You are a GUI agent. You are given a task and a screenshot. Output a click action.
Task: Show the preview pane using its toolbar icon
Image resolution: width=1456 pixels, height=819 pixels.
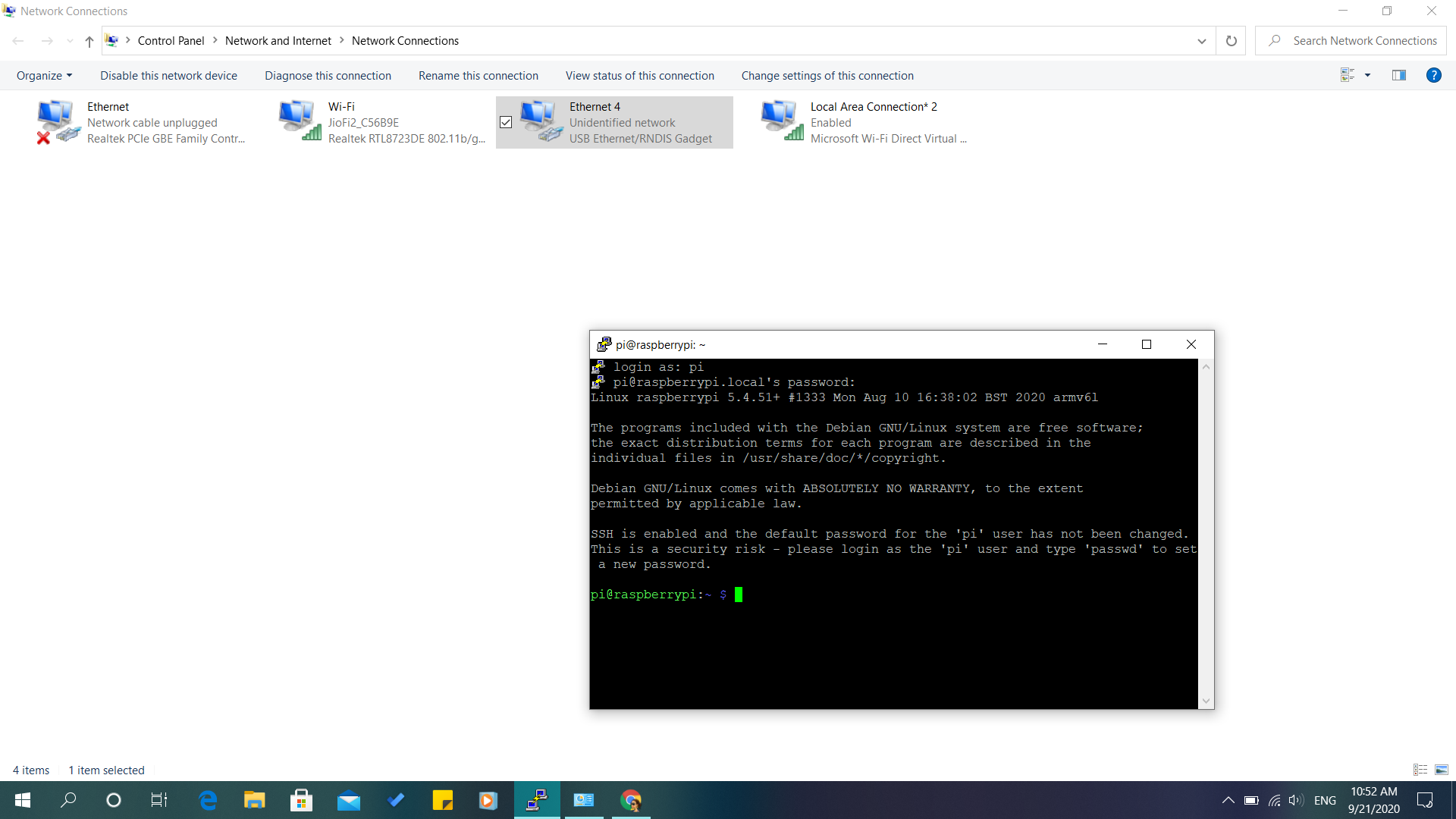pos(1399,75)
